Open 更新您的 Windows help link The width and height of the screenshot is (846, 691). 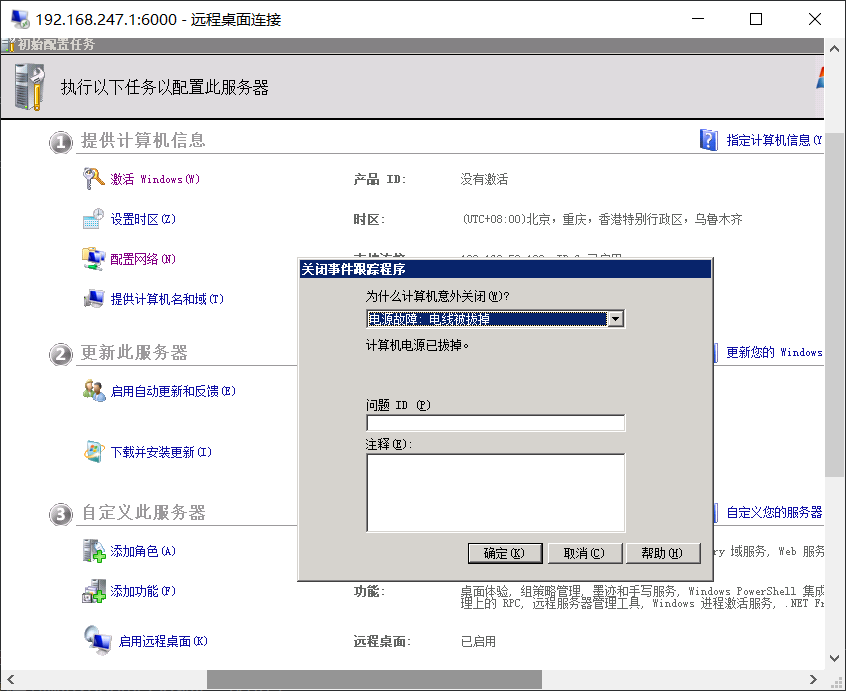point(774,352)
